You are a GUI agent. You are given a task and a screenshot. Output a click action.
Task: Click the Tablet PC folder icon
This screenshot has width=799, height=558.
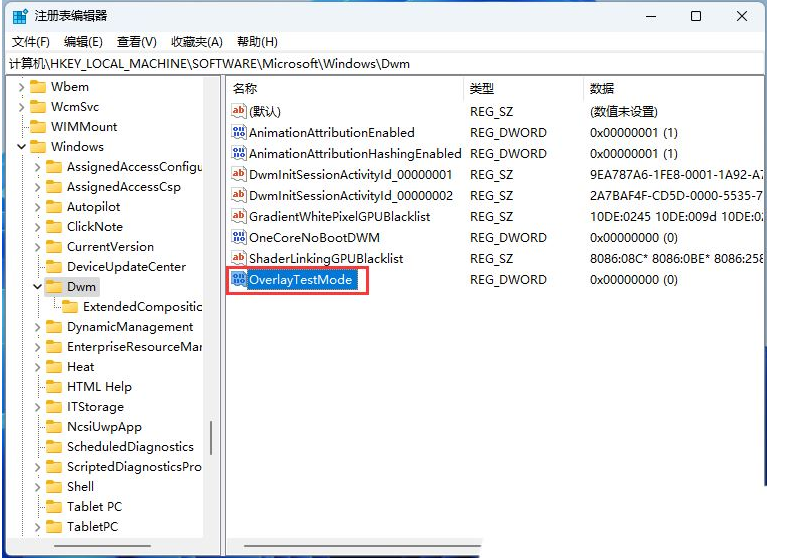click(x=54, y=507)
